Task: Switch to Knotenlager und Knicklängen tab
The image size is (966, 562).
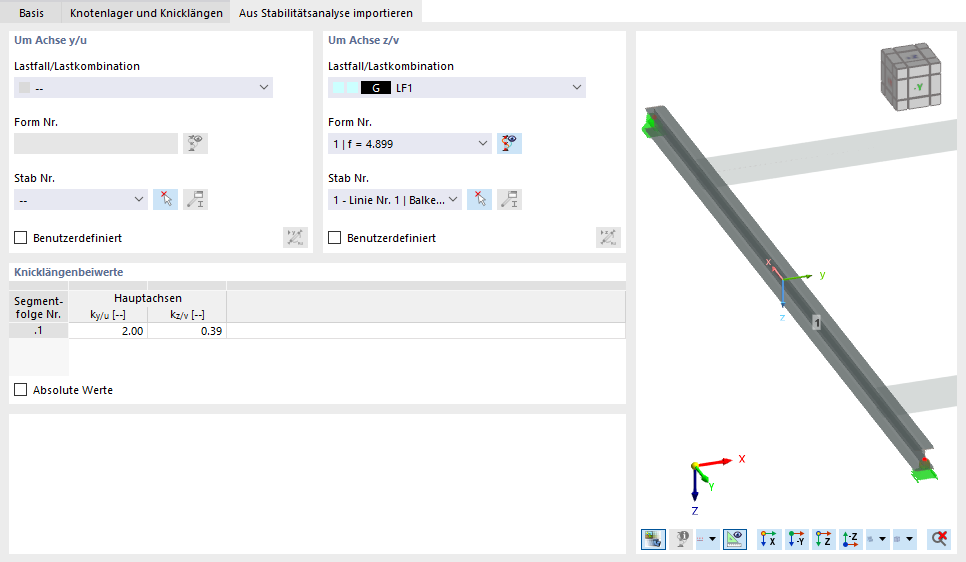Action: tap(146, 13)
